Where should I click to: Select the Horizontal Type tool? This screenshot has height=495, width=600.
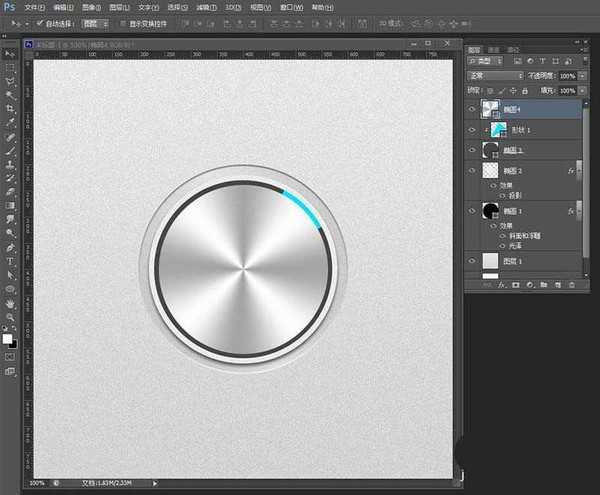pyautogui.click(x=10, y=261)
